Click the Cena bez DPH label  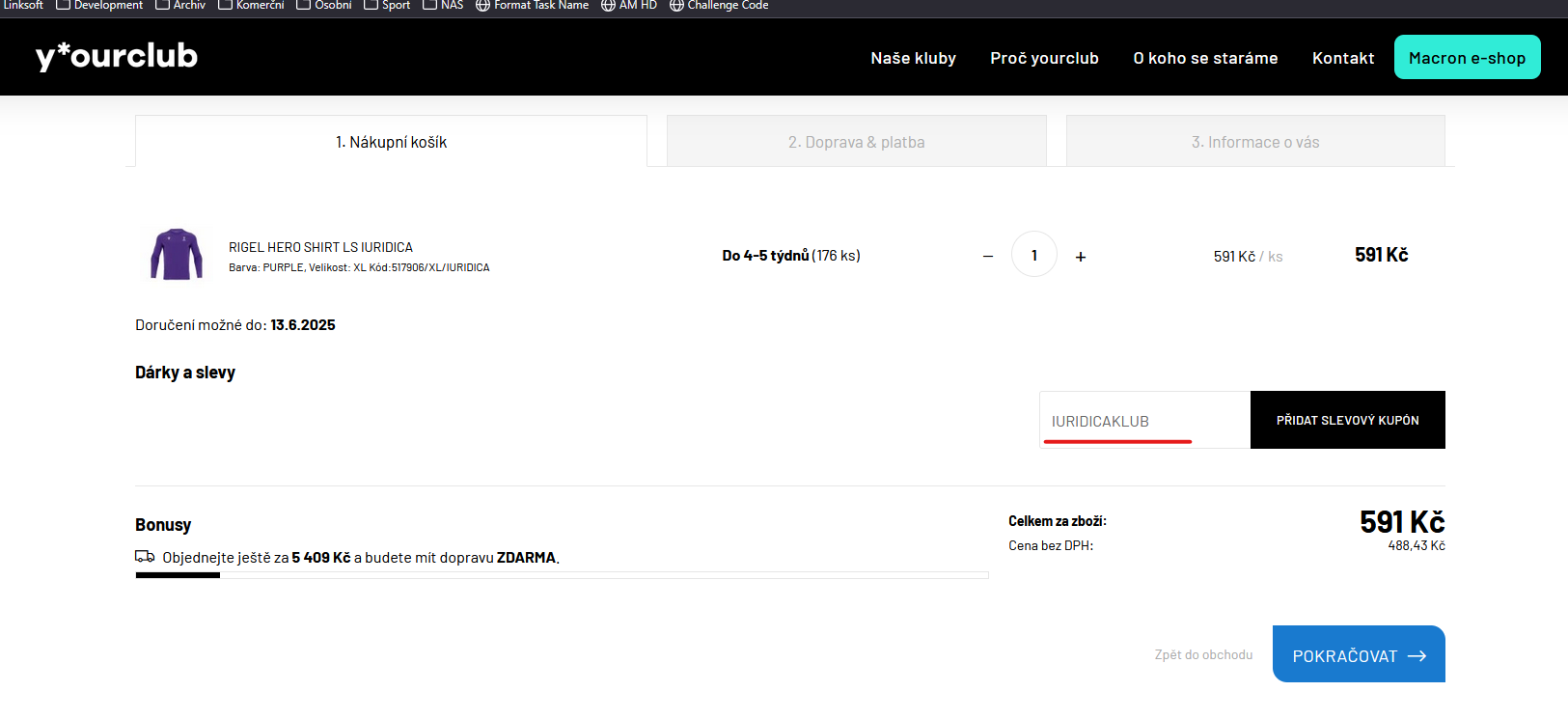[x=1051, y=545]
